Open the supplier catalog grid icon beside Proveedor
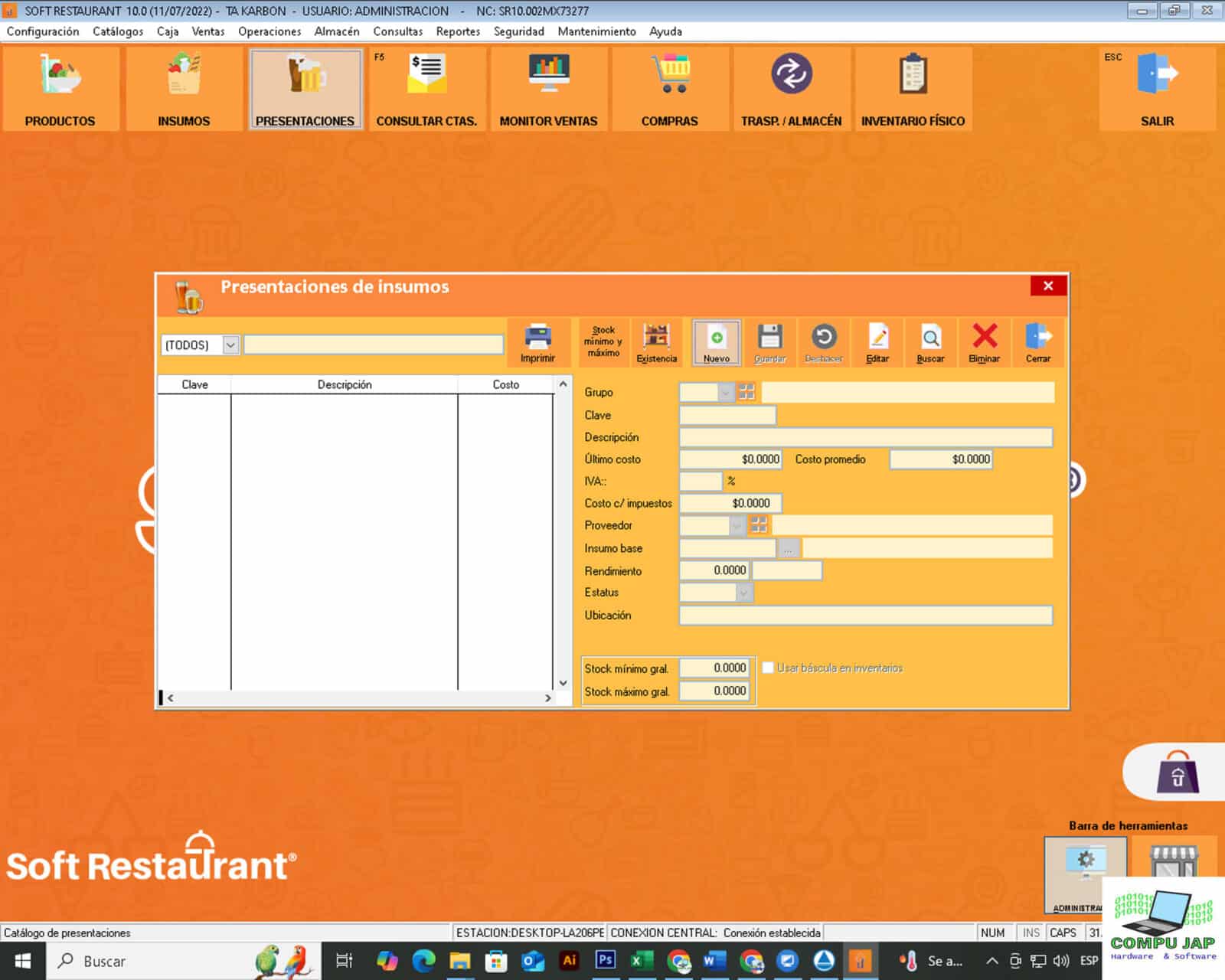This screenshot has height=980, width=1225. click(x=759, y=525)
